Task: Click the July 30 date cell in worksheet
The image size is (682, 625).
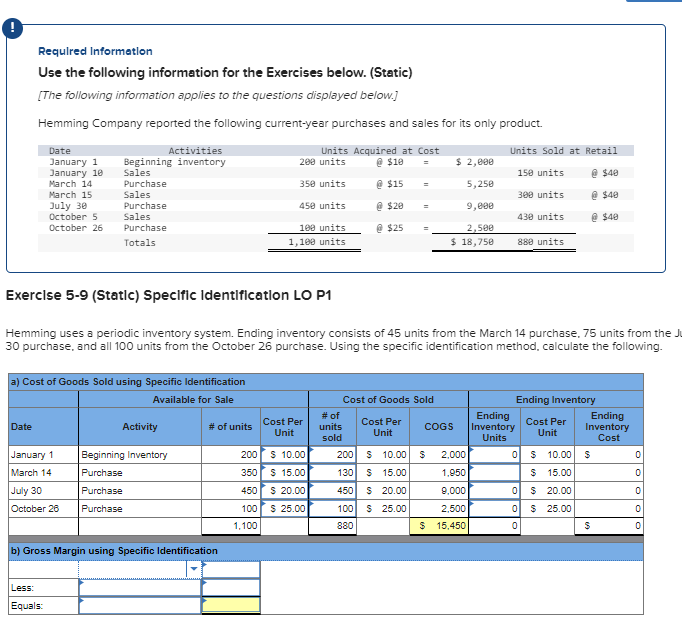Action: (x=43, y=491)
